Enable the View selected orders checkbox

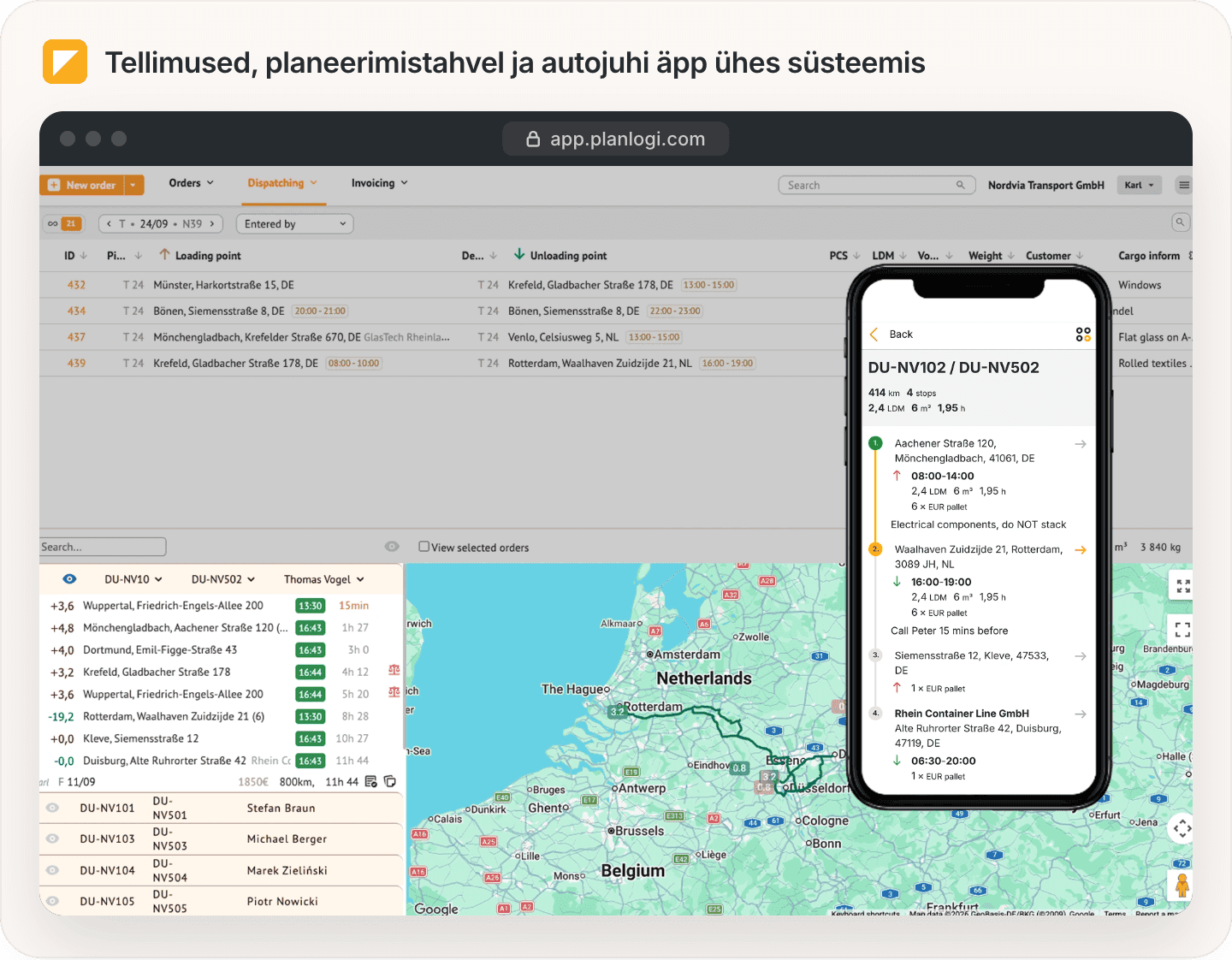coord(423,547)
